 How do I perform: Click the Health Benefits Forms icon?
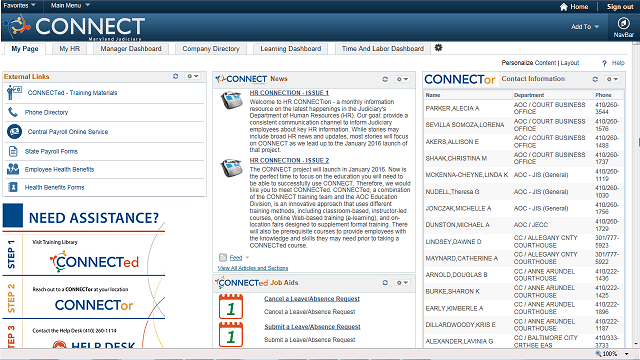(13, 187)
